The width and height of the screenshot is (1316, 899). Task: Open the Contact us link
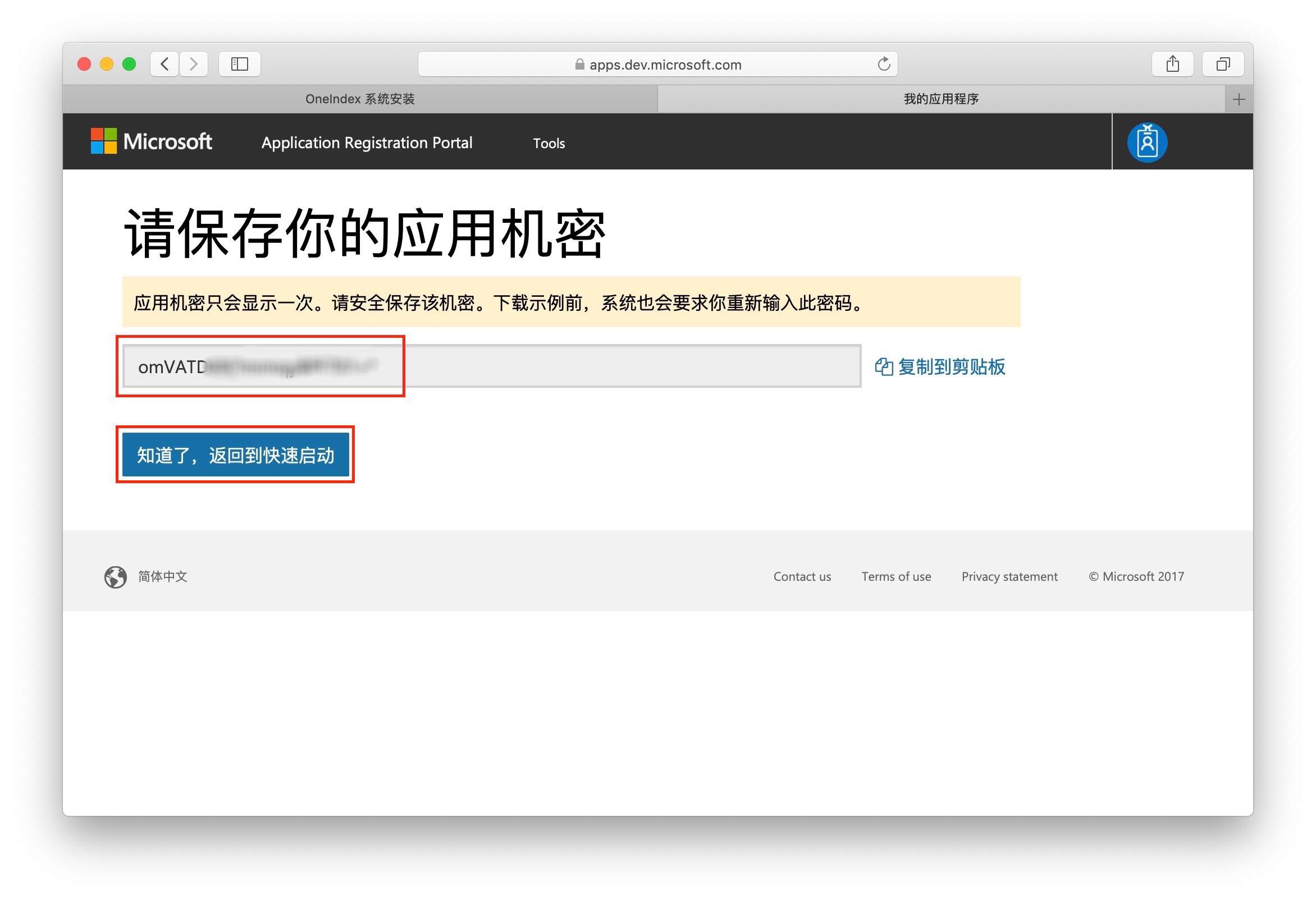[x=802, y=576]
